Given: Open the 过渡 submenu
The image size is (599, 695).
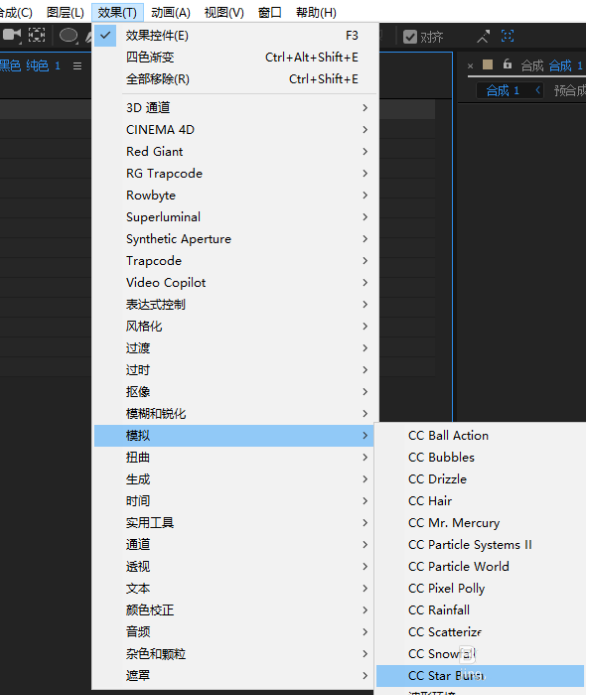Looking at the screenshot, I should pos(235,348).
